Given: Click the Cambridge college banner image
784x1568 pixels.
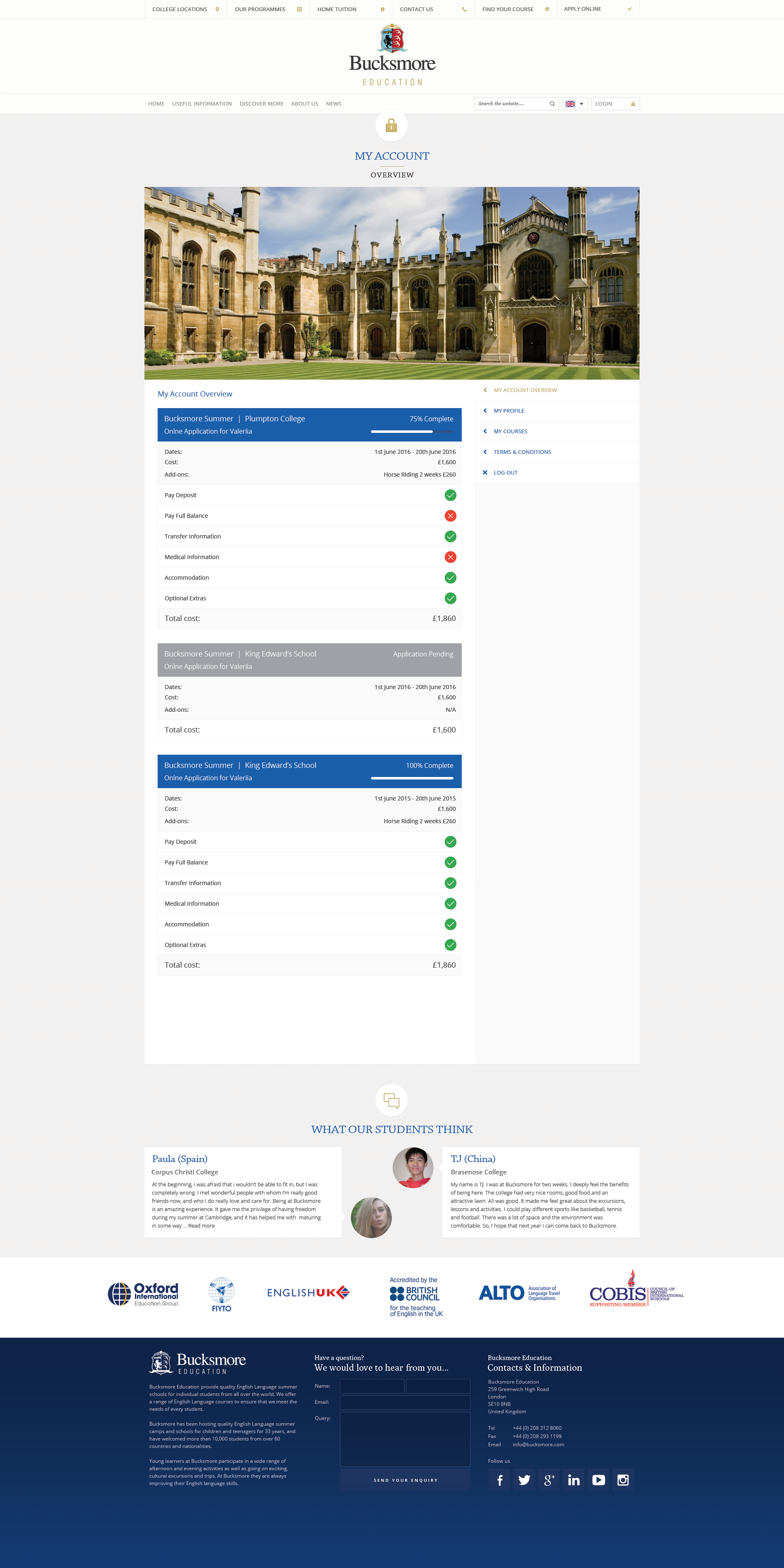Looking at the screenshot, I should tap(392, 283).
